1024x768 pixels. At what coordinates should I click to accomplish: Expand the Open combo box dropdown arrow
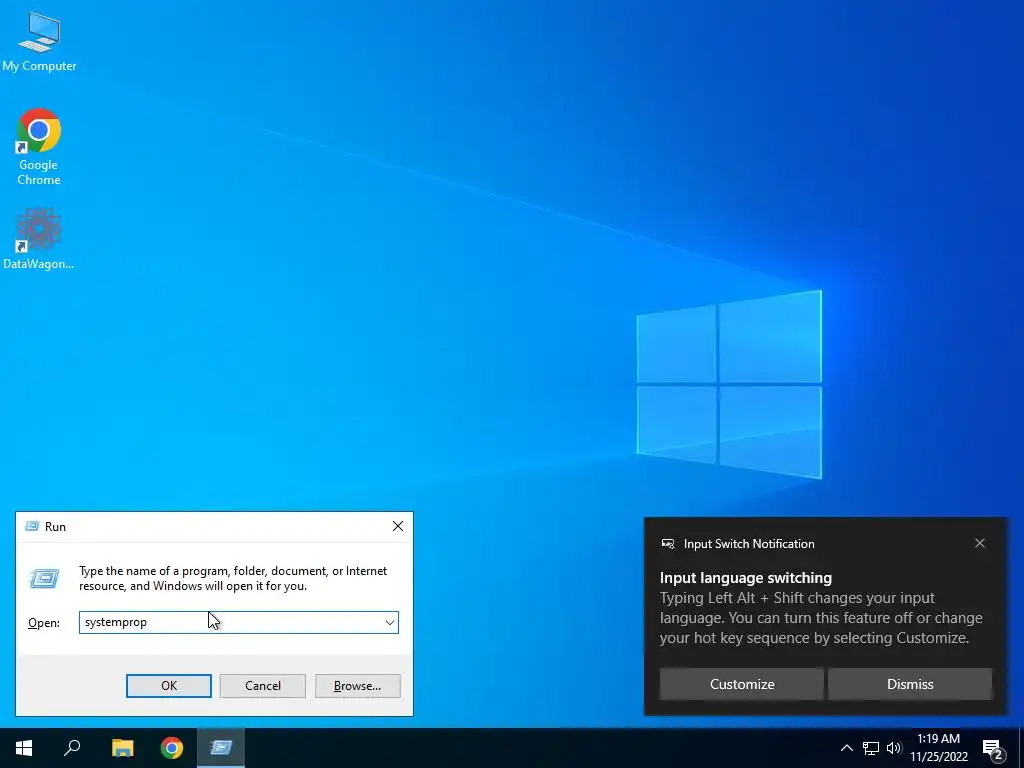click(x=390, y=622)
